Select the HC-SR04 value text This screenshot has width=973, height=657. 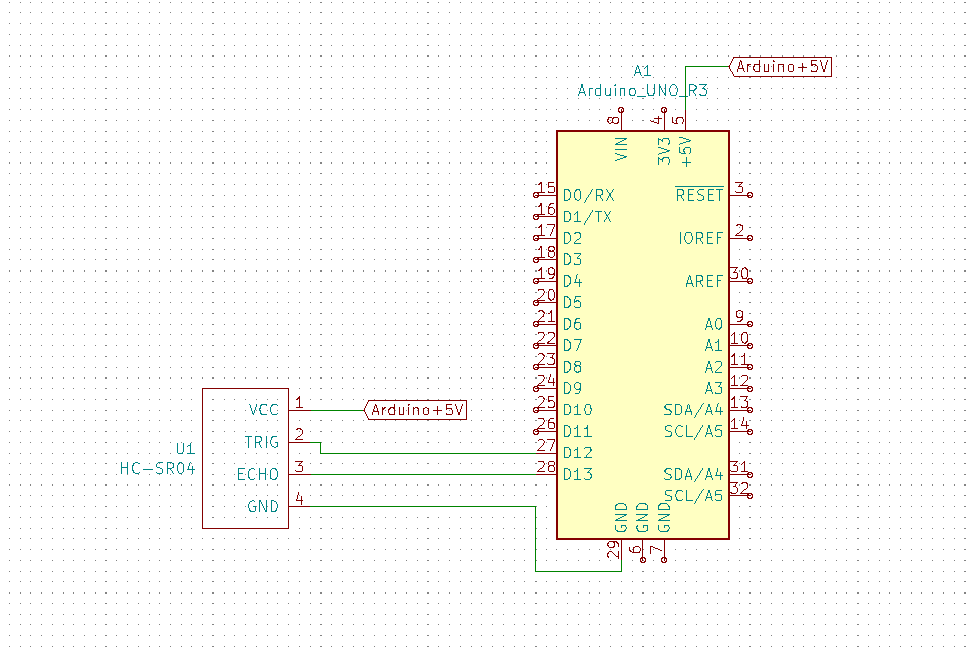157,467
